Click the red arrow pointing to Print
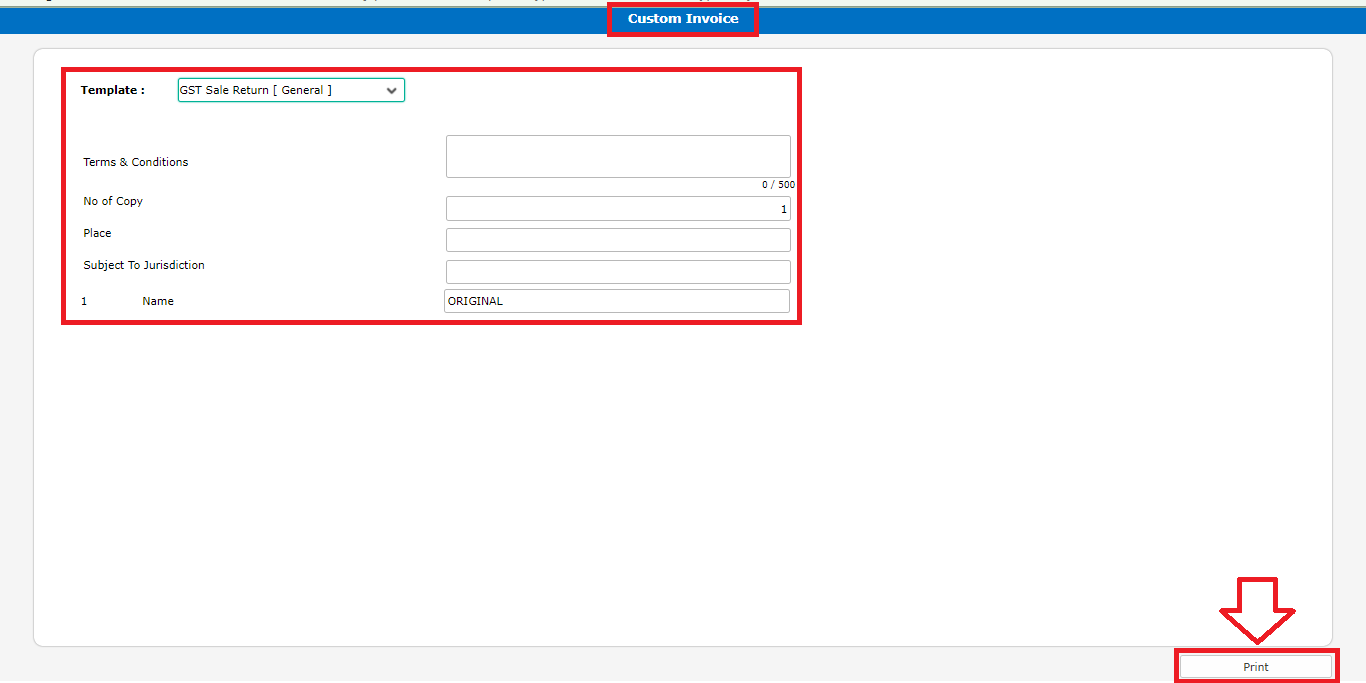The width and height of the screenshot is (1366, 683). (1256, 608)
